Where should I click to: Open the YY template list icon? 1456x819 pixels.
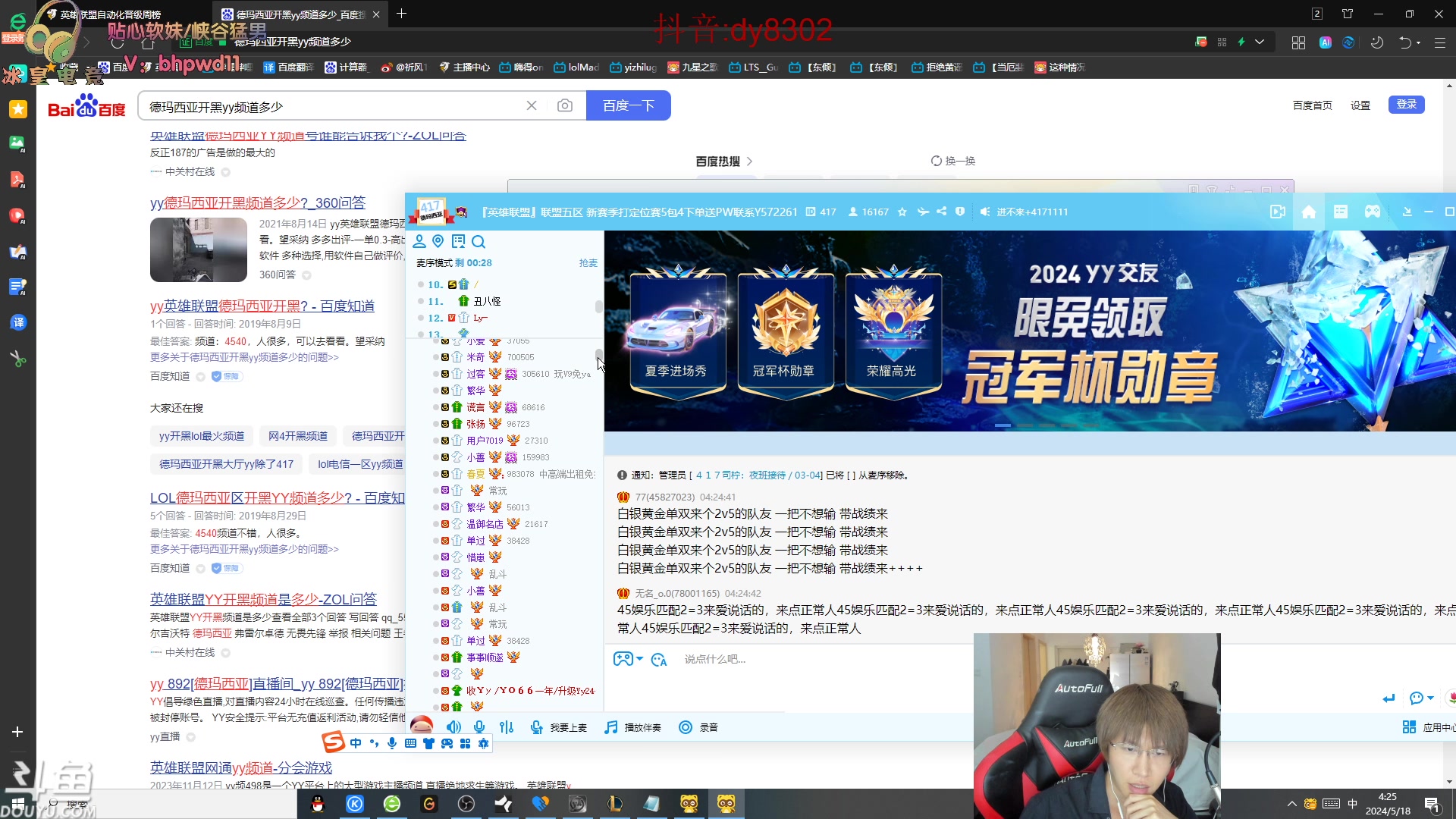coord(1341,212)
